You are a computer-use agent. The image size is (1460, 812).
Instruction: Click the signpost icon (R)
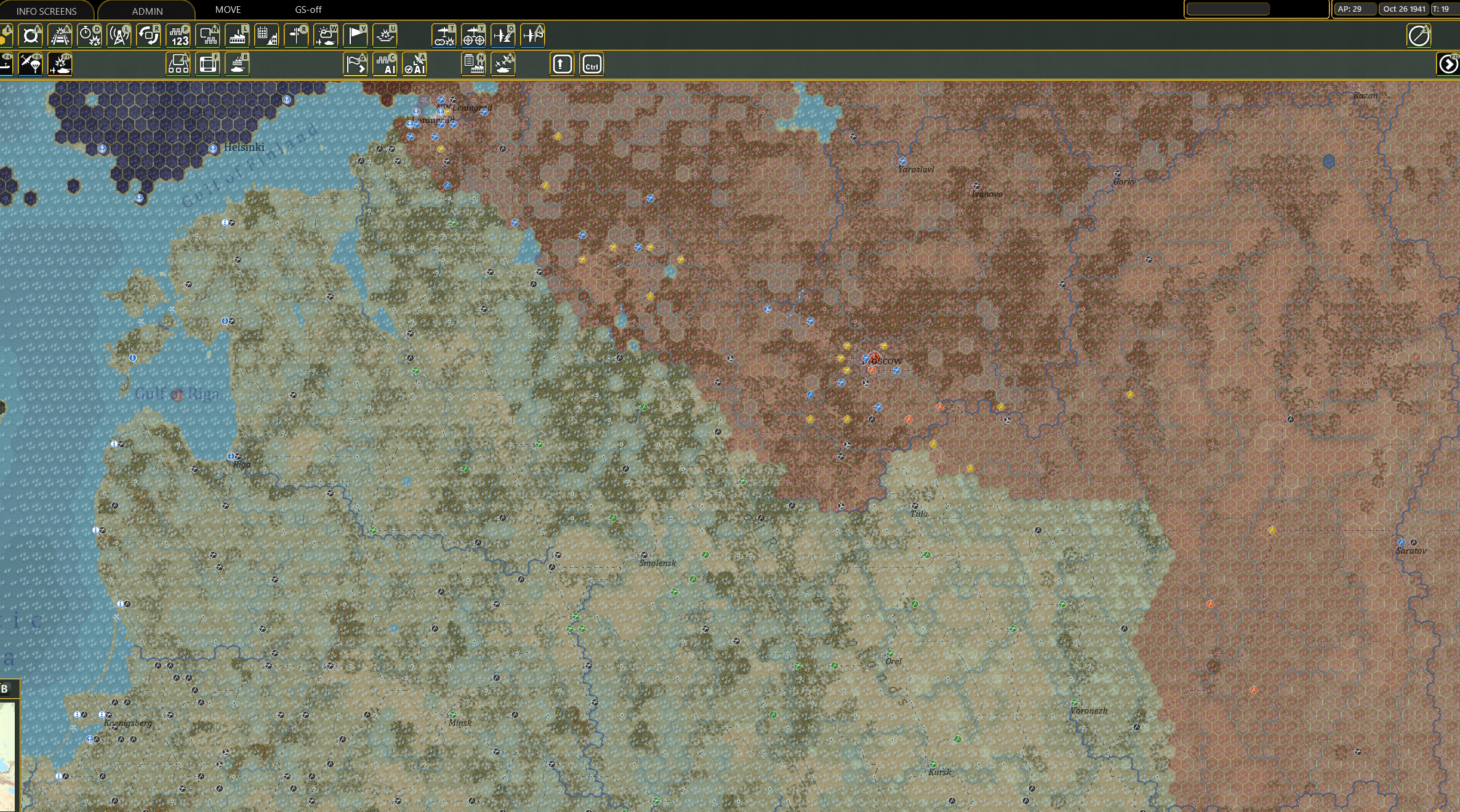click(x=297, y=36)
